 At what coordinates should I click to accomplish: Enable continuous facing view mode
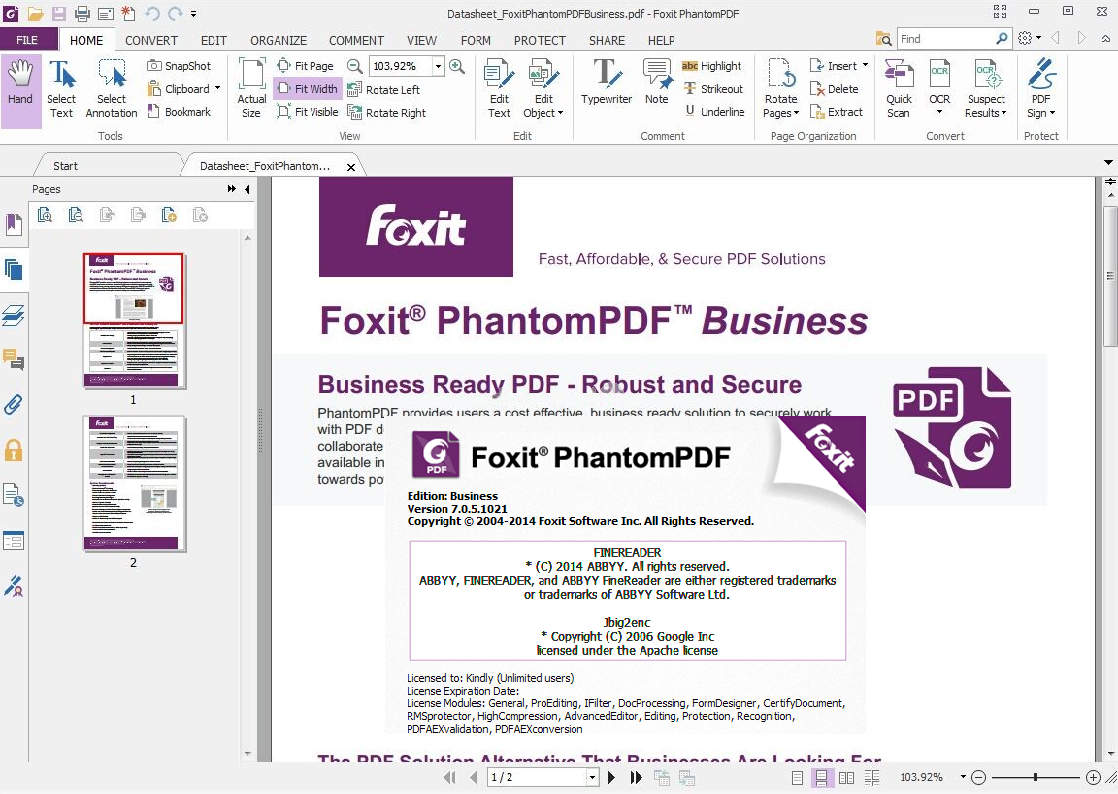click(x=871, y=778)
